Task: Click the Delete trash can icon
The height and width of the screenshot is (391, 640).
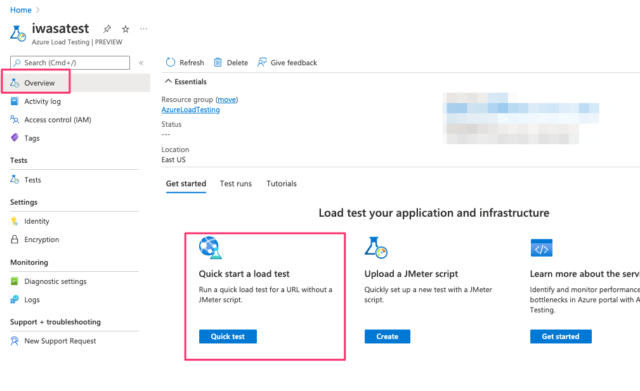Action: click(218, 62)
